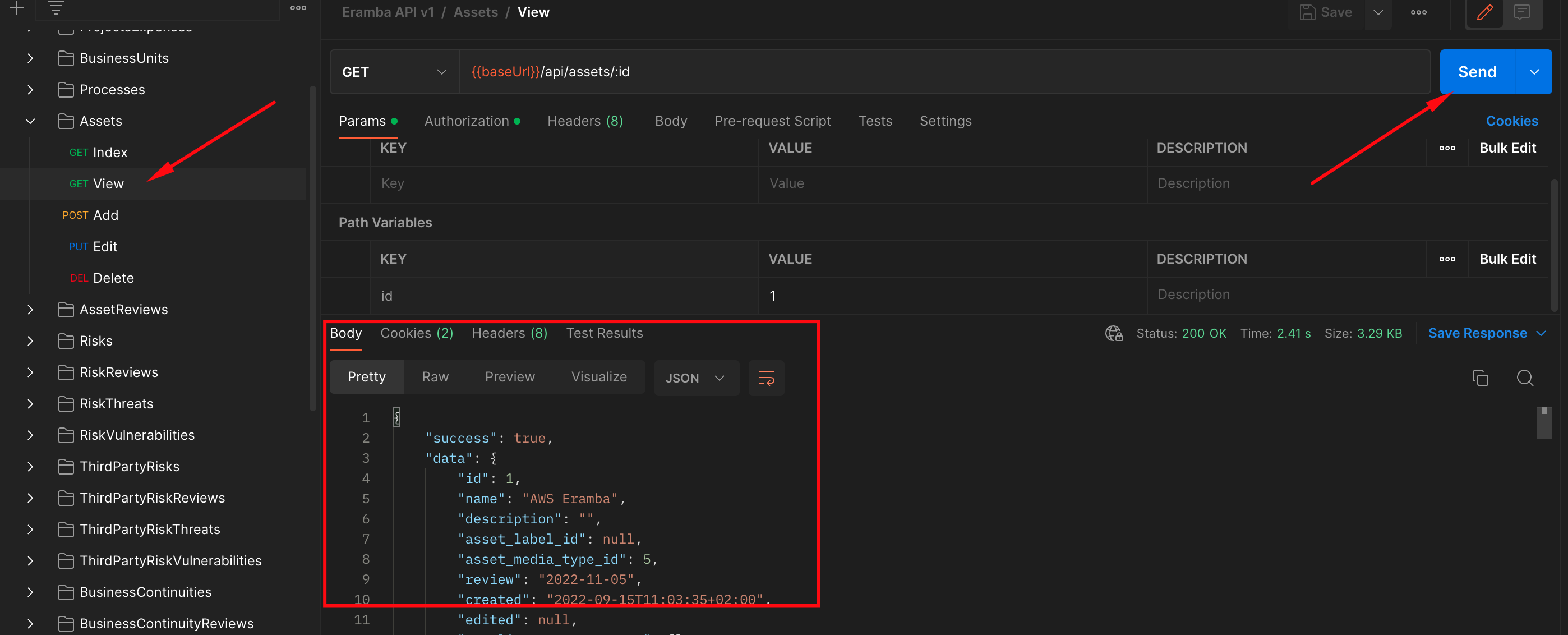Click the BusinessContinuities folder icon
1568x635 pixels.
click(66, 592)
